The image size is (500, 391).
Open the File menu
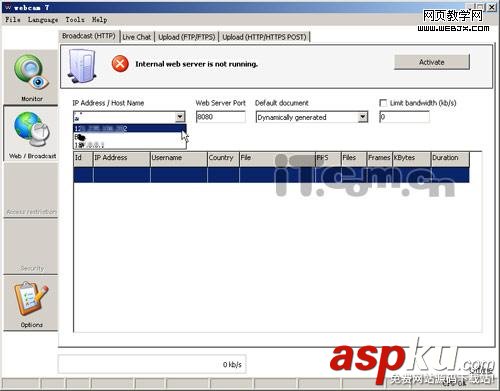13,20
